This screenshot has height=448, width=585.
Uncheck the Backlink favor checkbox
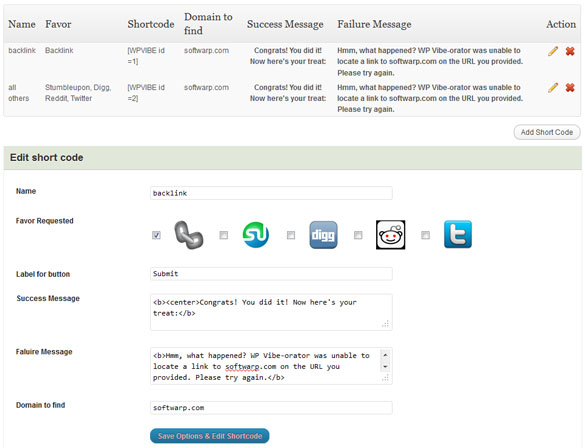click(156, 235)
